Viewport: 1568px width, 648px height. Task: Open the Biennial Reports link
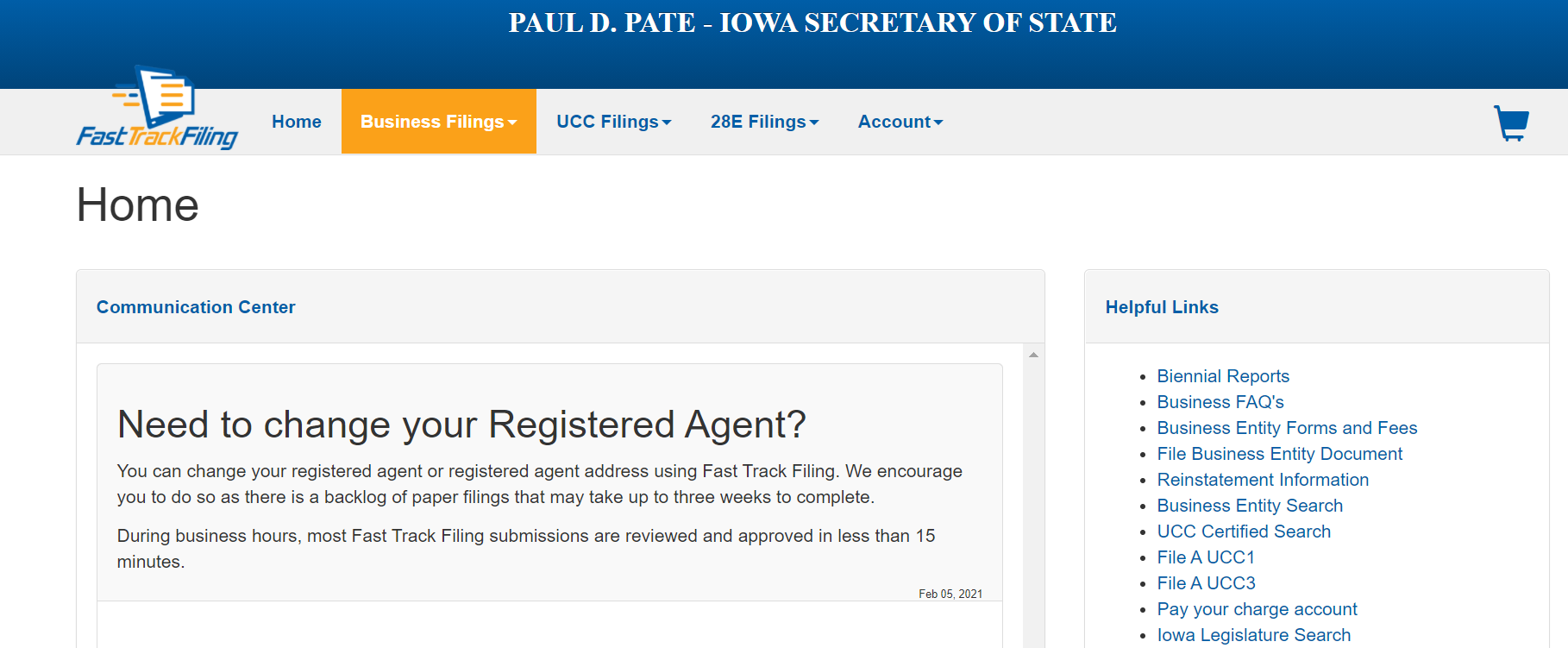pyautogui.click(x=1223, y=376)
